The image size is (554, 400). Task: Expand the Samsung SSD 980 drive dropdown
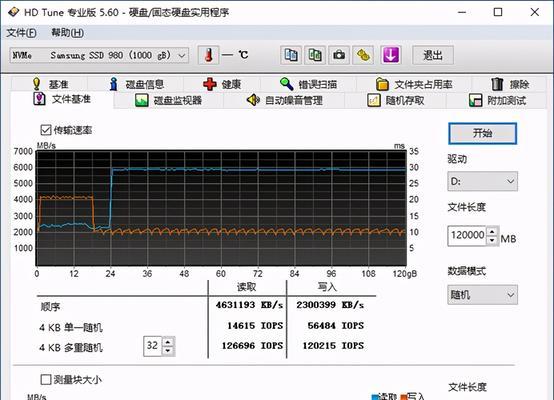tap(99, 55)
